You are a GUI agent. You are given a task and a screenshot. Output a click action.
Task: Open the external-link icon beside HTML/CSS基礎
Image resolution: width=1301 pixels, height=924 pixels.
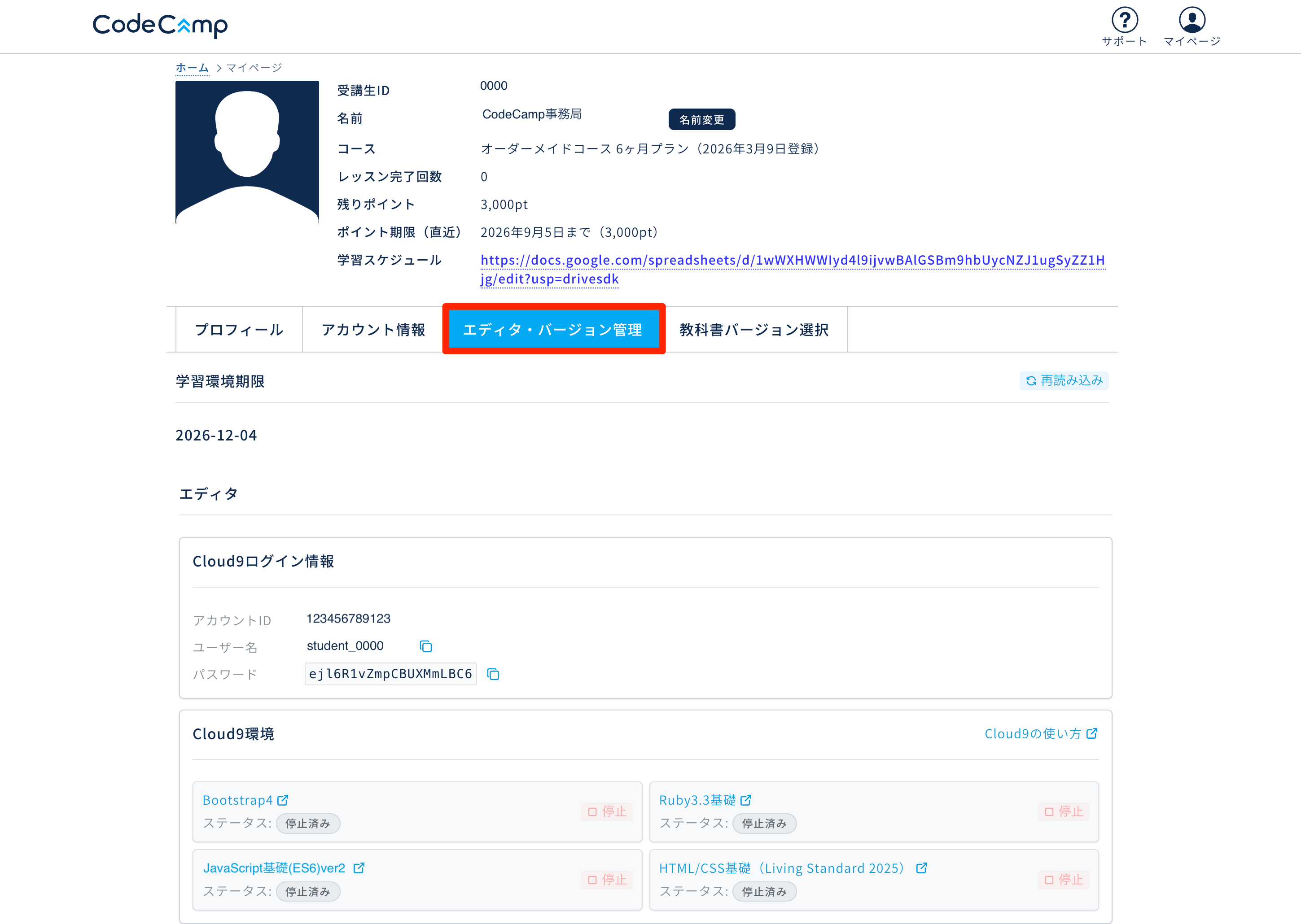tap(922, 867)
